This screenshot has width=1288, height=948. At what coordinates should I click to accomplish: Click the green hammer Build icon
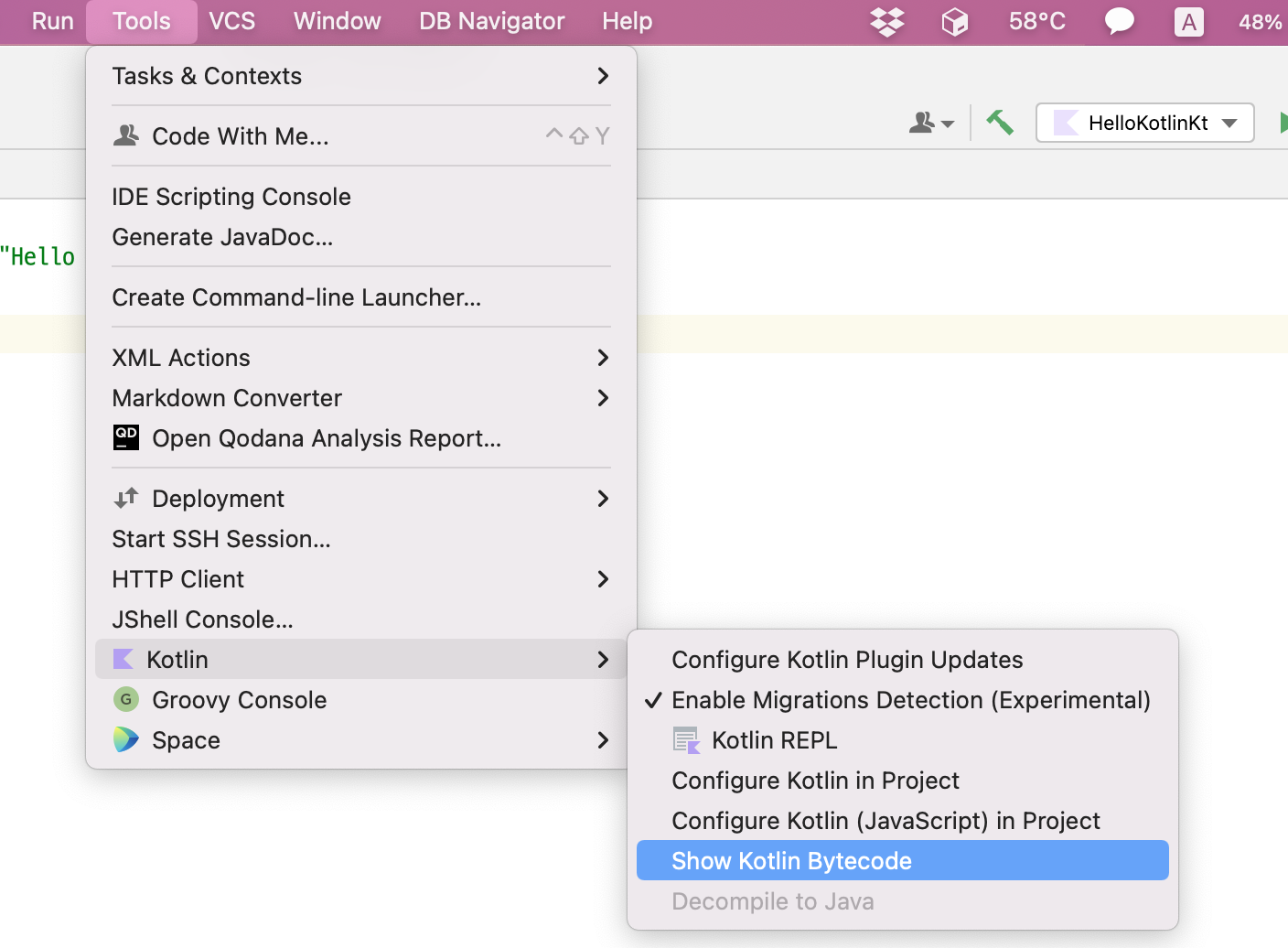999,122
